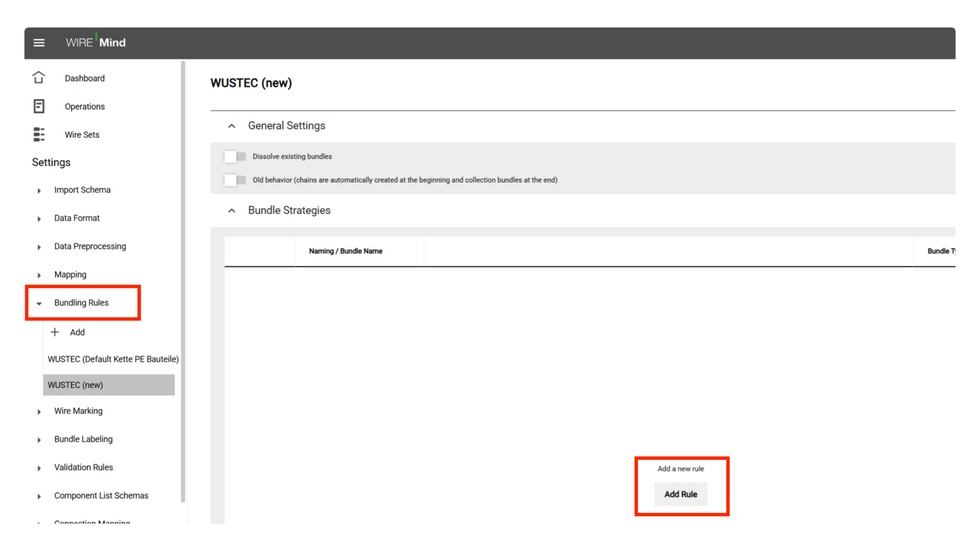Select Validation Rules settings item

click(x=83, y=467)
